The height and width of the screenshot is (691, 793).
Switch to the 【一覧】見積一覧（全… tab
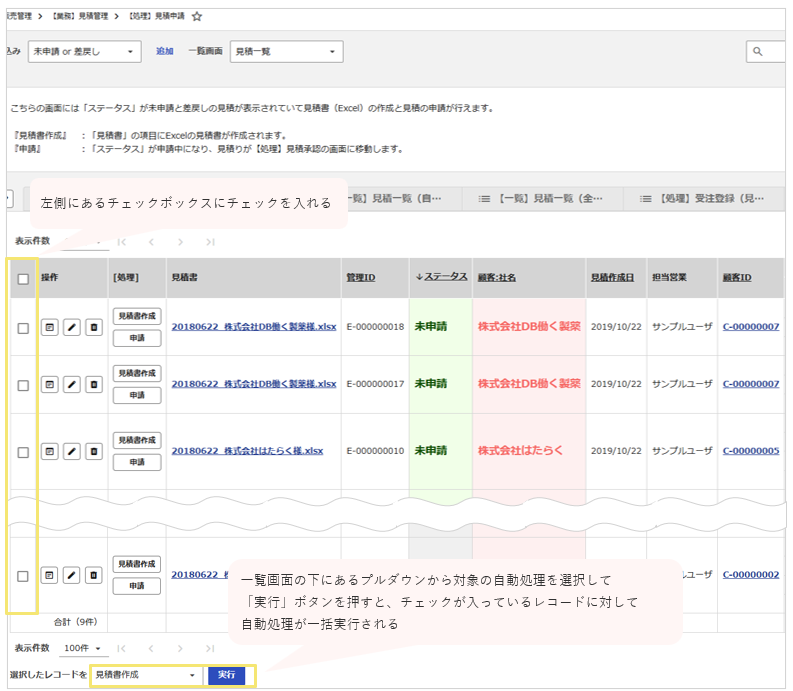pos(541,199)
